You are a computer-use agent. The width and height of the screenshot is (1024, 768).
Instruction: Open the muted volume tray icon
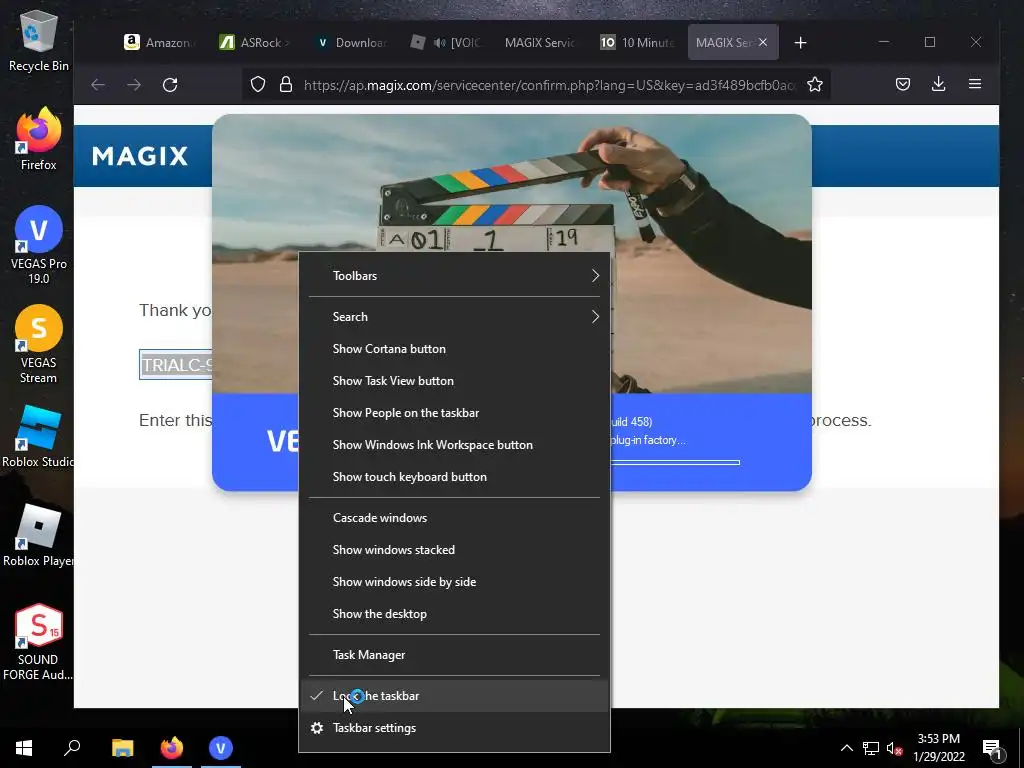tap(894, 748)
